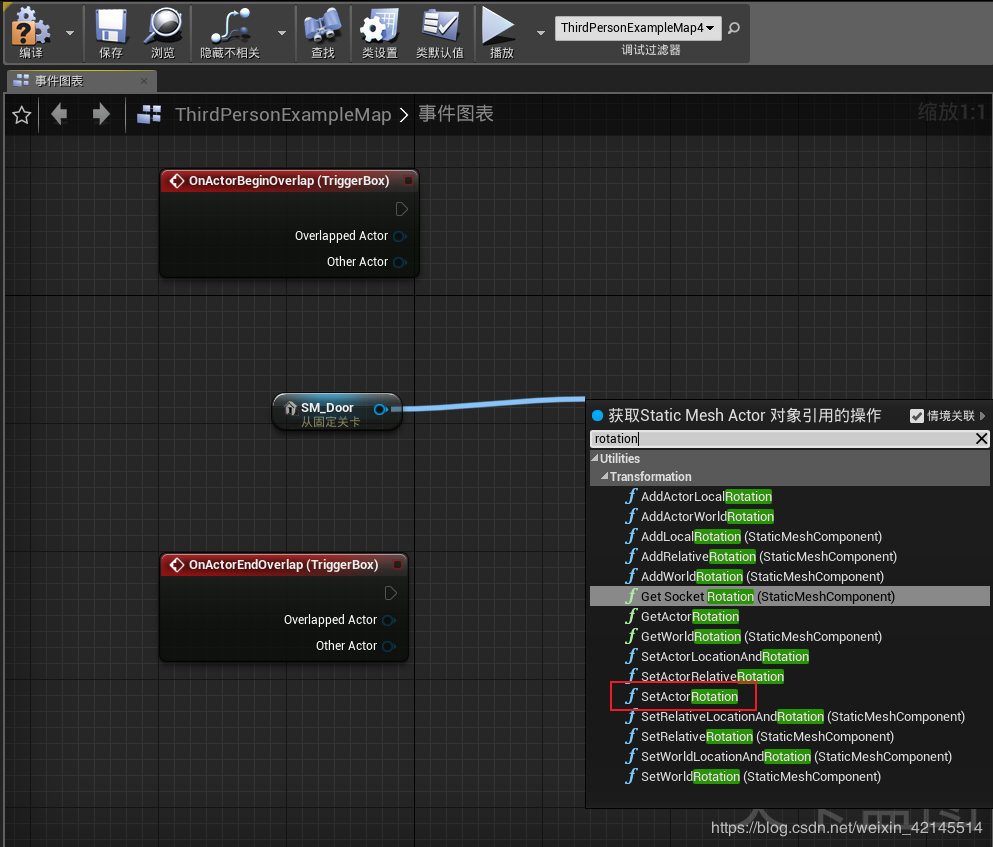Viewport: 993px width, 847px height.
Task: Select SetActorRotation from the list
Action: (x=689, y=697)
